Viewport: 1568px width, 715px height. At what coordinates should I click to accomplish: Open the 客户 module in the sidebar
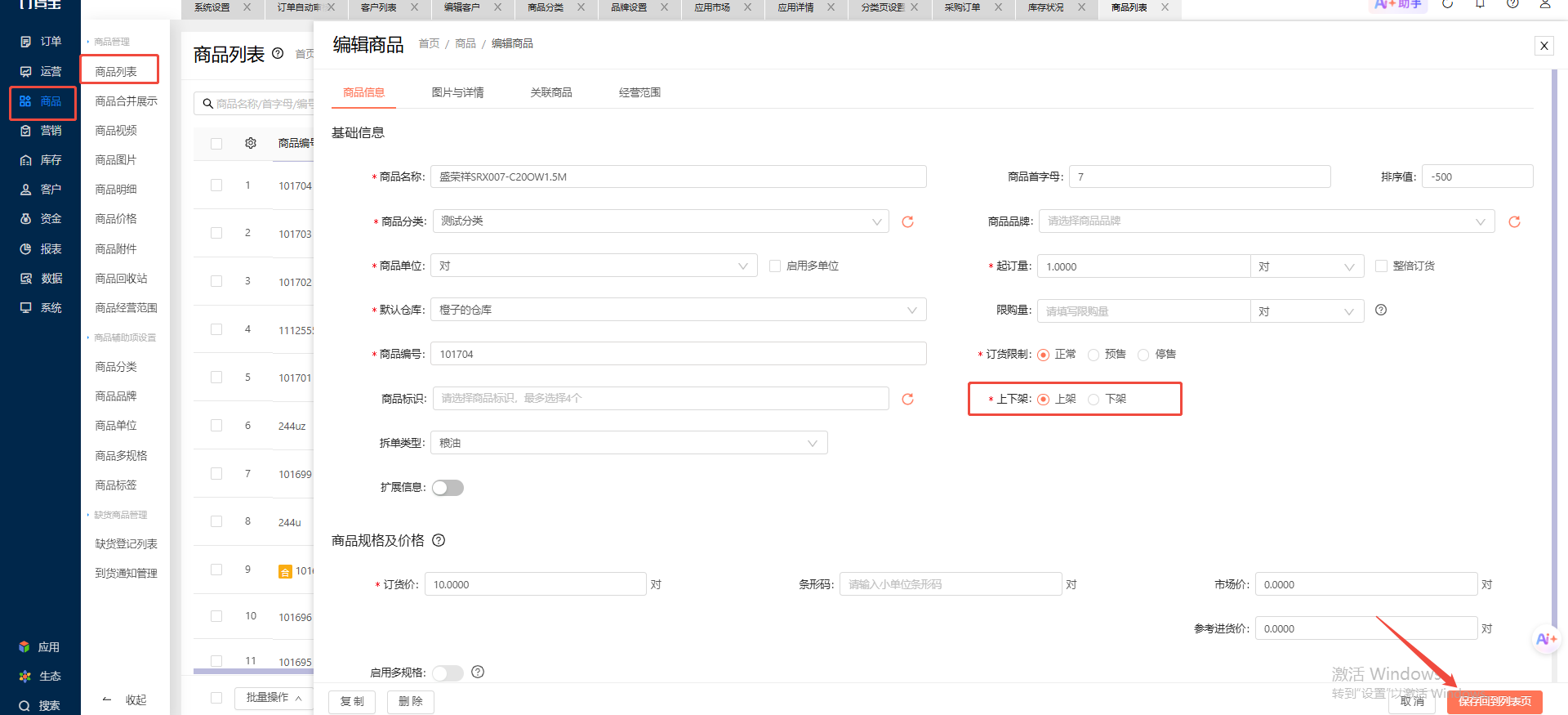point(41,190)
